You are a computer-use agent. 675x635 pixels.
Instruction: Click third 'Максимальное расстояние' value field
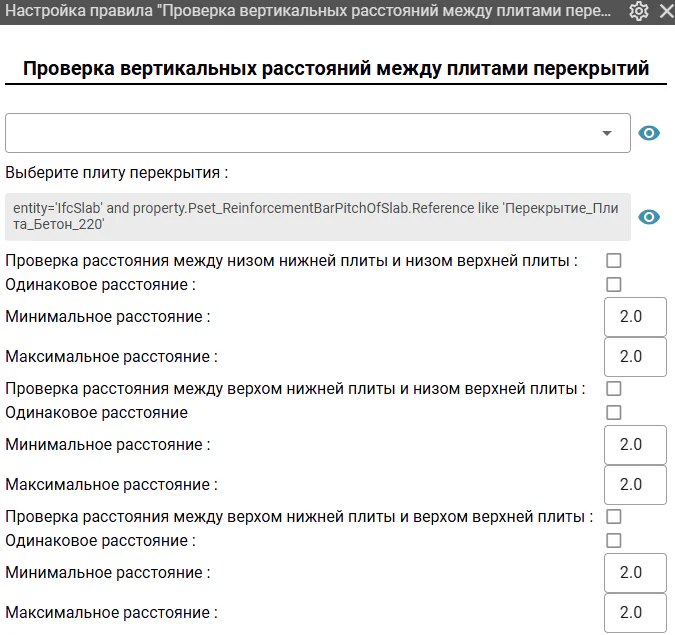tap(635, 613)
